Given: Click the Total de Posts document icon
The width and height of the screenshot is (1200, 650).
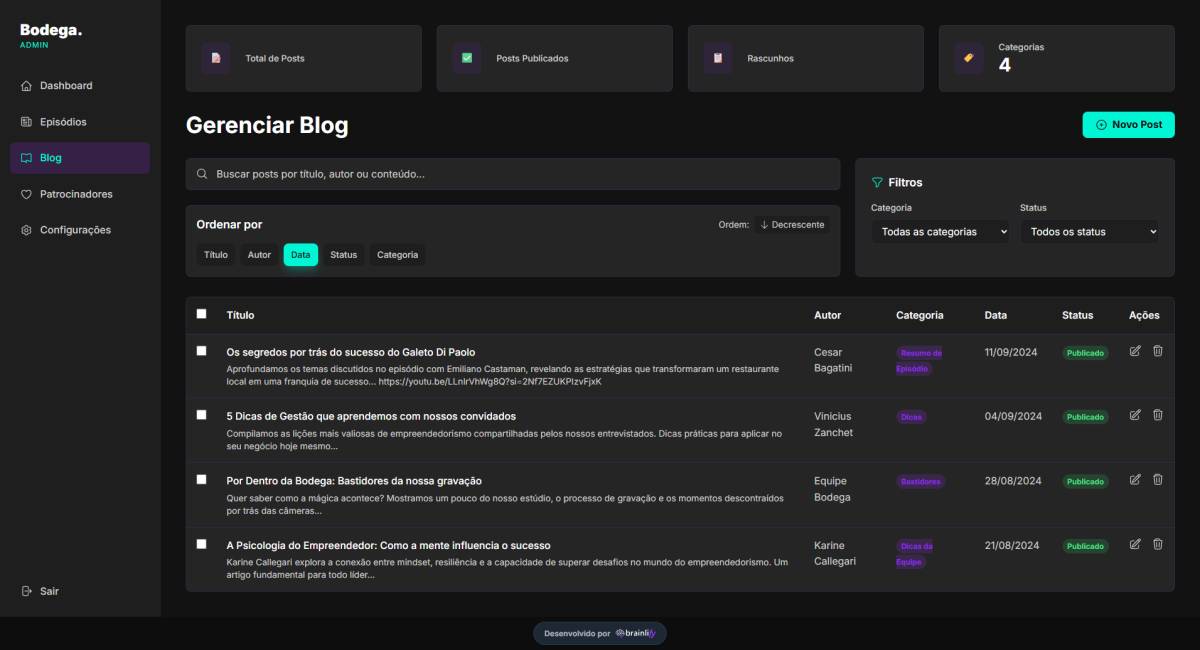Looking at the screenshot, I should tap(215, 58).
